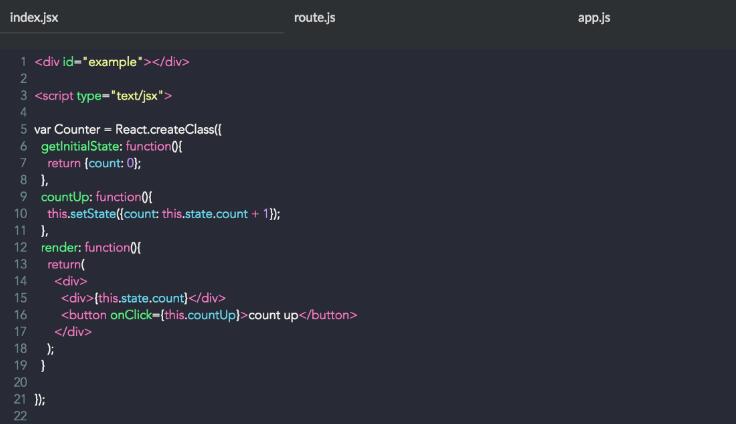736x424 pixels.
Task: Click line number 1 in the gutter
Action: coord(23,62)
